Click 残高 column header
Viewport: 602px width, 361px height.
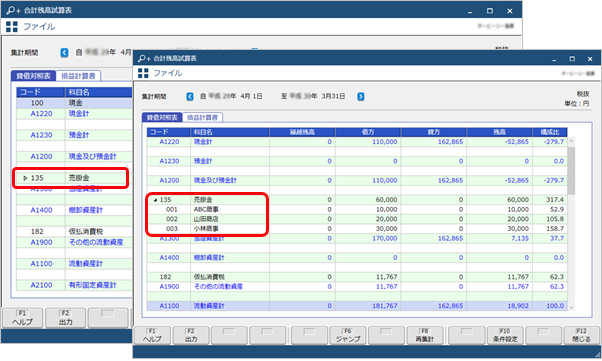(499, 132)
